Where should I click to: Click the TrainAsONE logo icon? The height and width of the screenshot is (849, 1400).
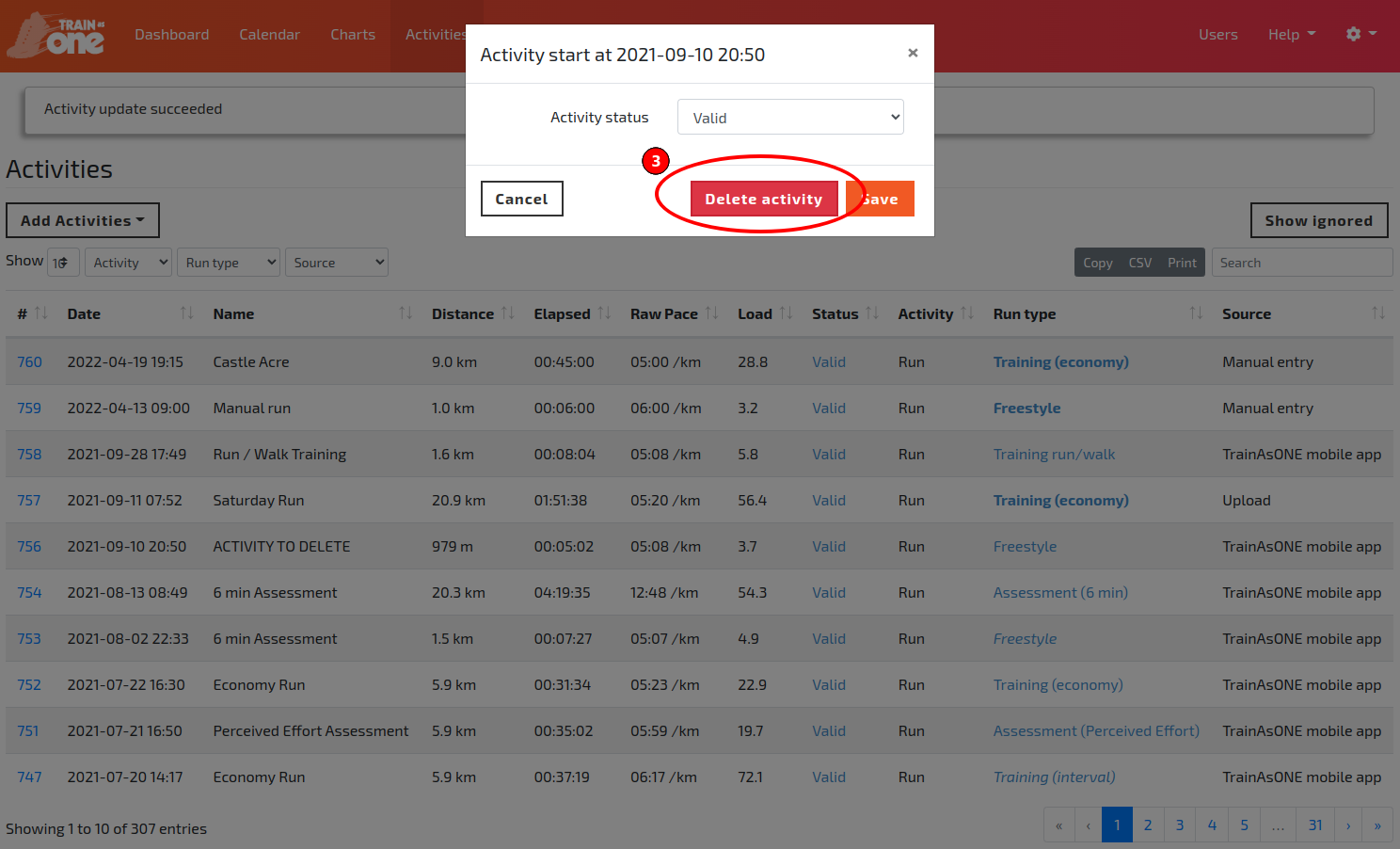(56, 35)
